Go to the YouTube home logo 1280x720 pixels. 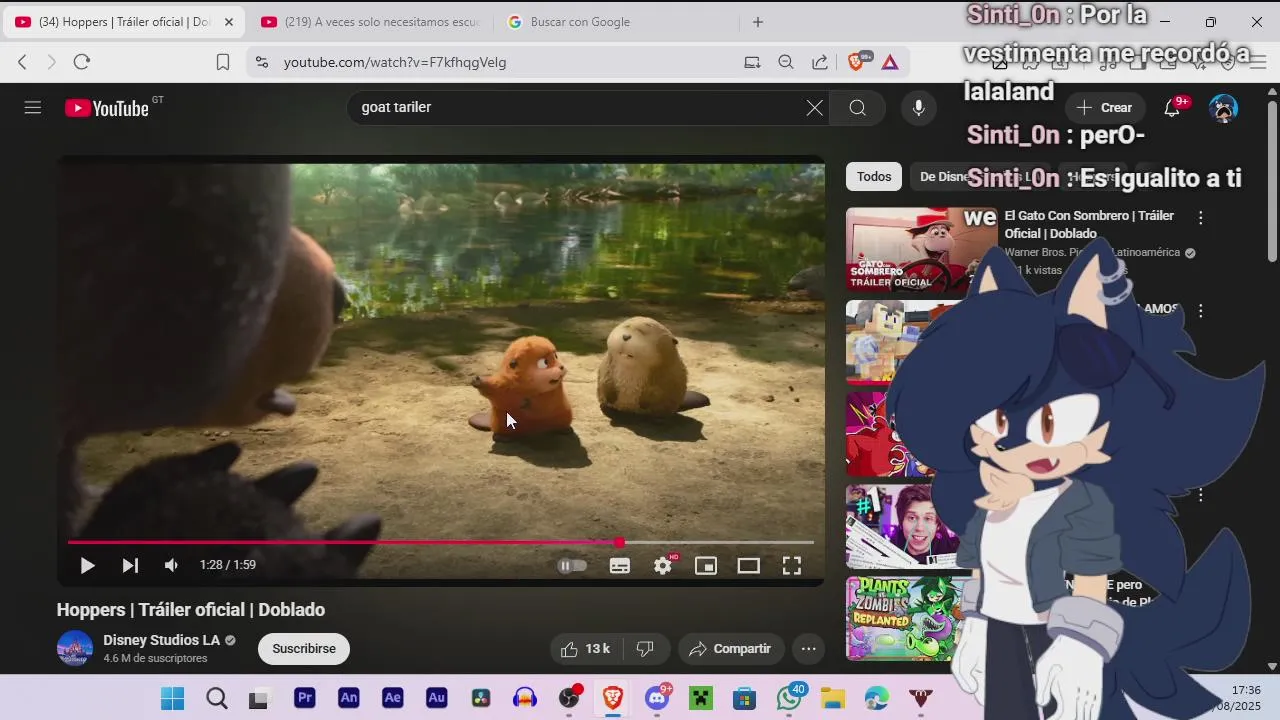107,108
